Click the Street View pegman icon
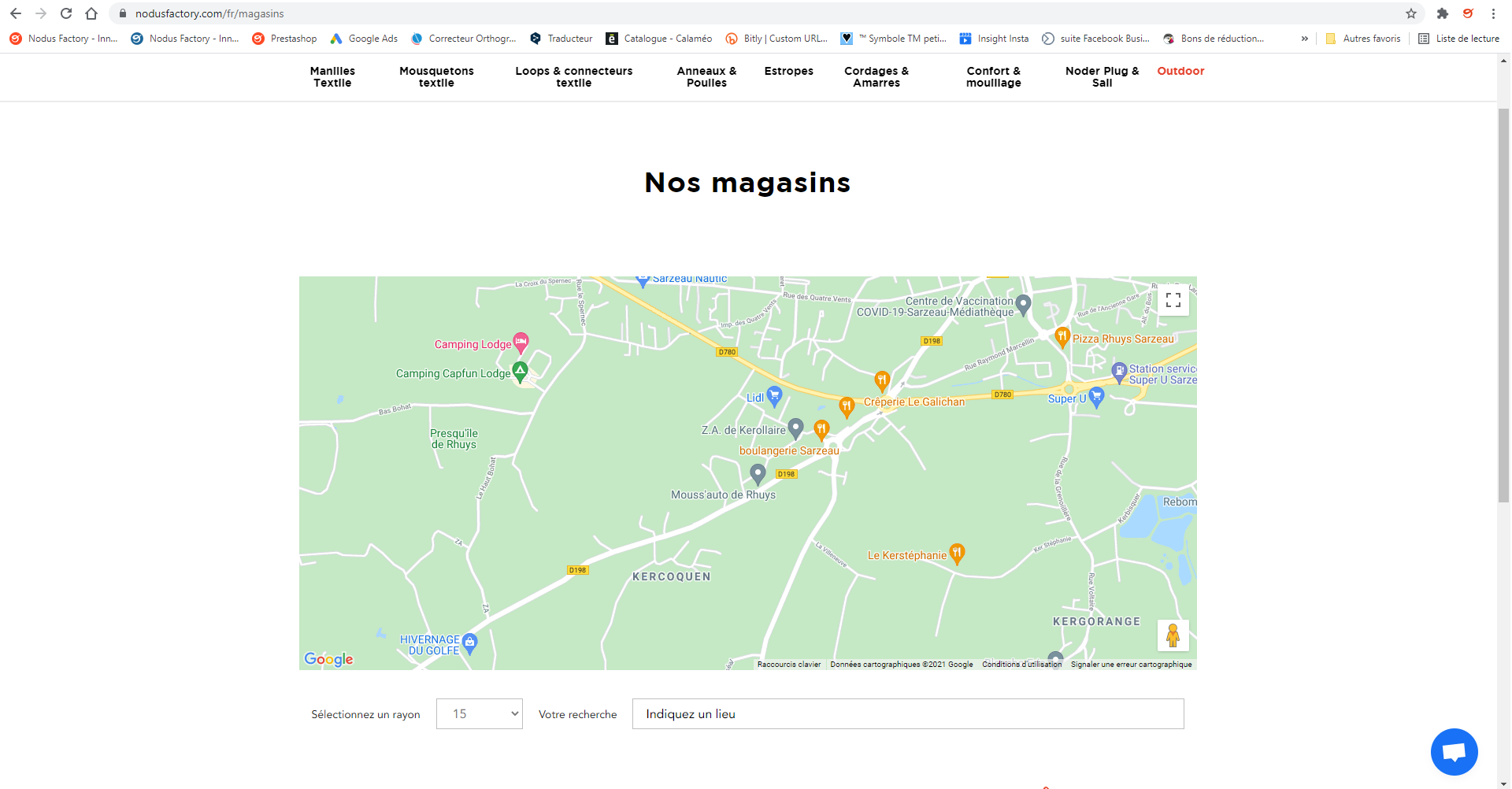Screen dimensions: 1512x789 (x=1173, y=635)
